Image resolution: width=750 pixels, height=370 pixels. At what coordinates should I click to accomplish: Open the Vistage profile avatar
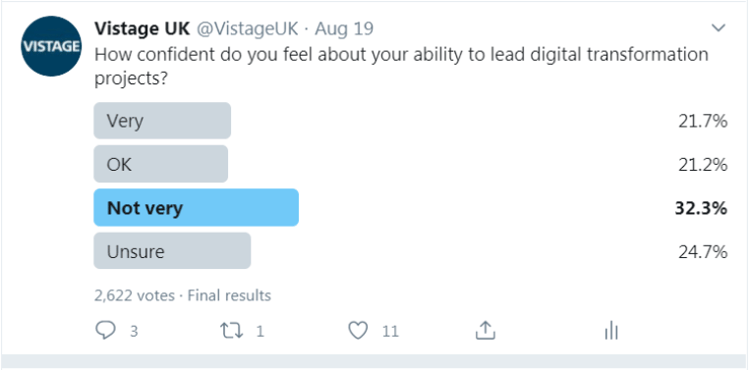51,46
